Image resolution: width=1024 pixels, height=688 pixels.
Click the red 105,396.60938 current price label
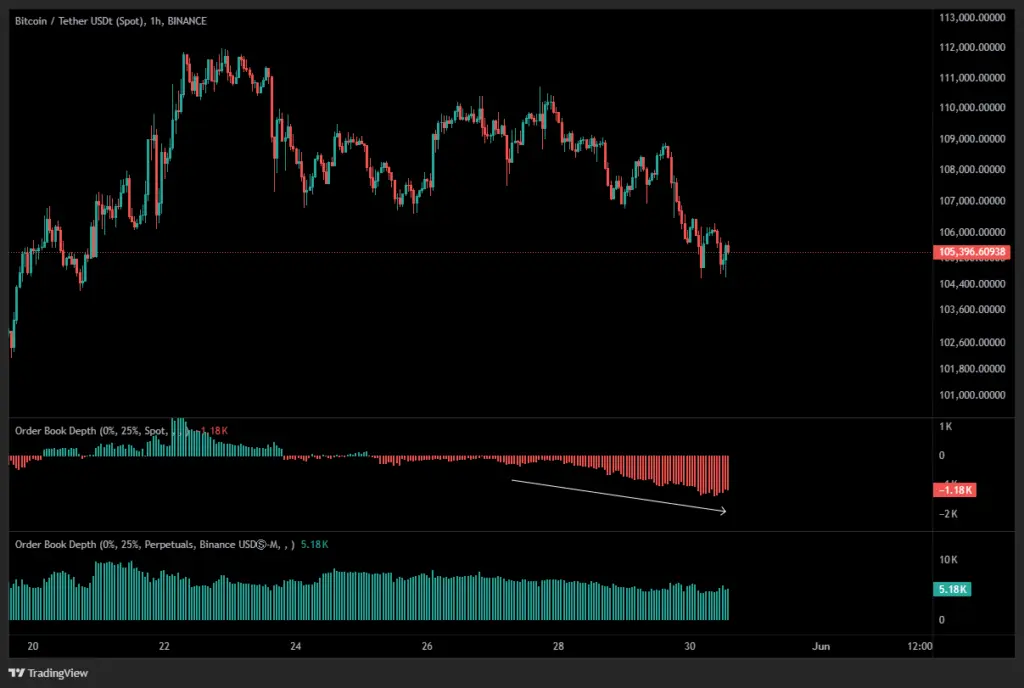coord(973,252)
